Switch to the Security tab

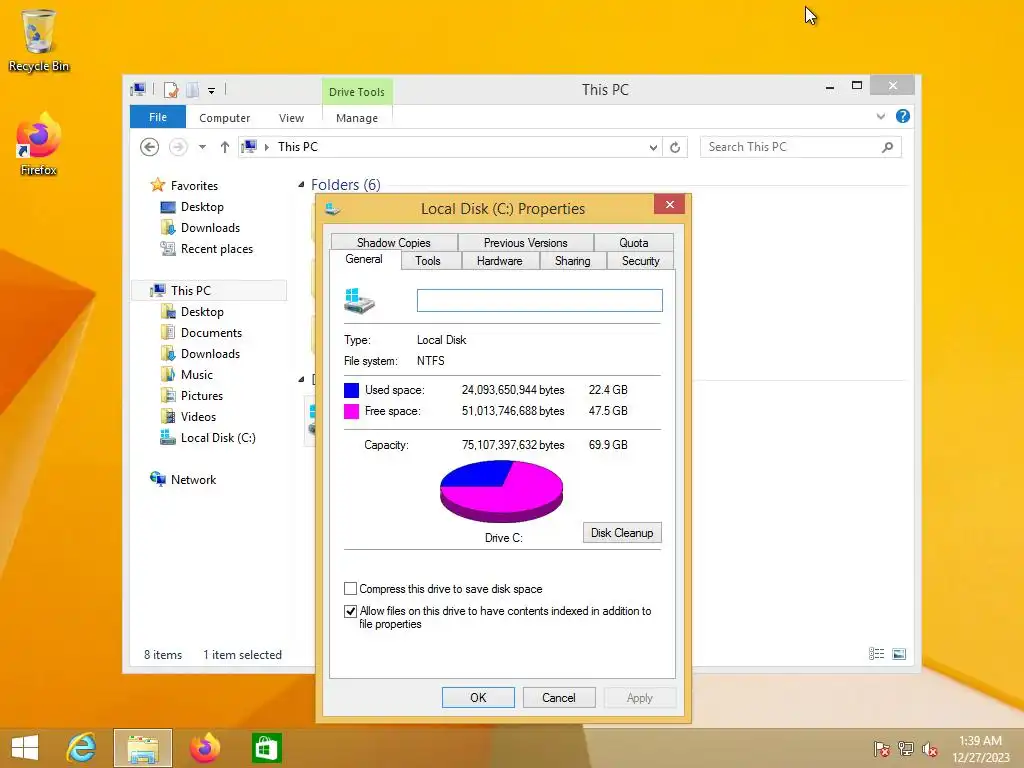(641, 261)
